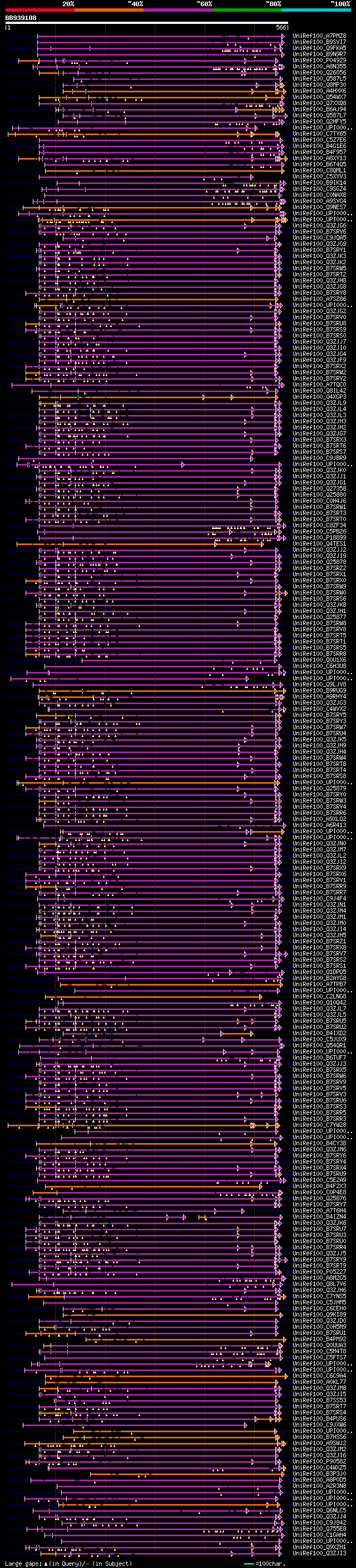Select the UniRef100_B9IK14 label
The width and height of the screenshot is (356, 1568).
point(319,182)
